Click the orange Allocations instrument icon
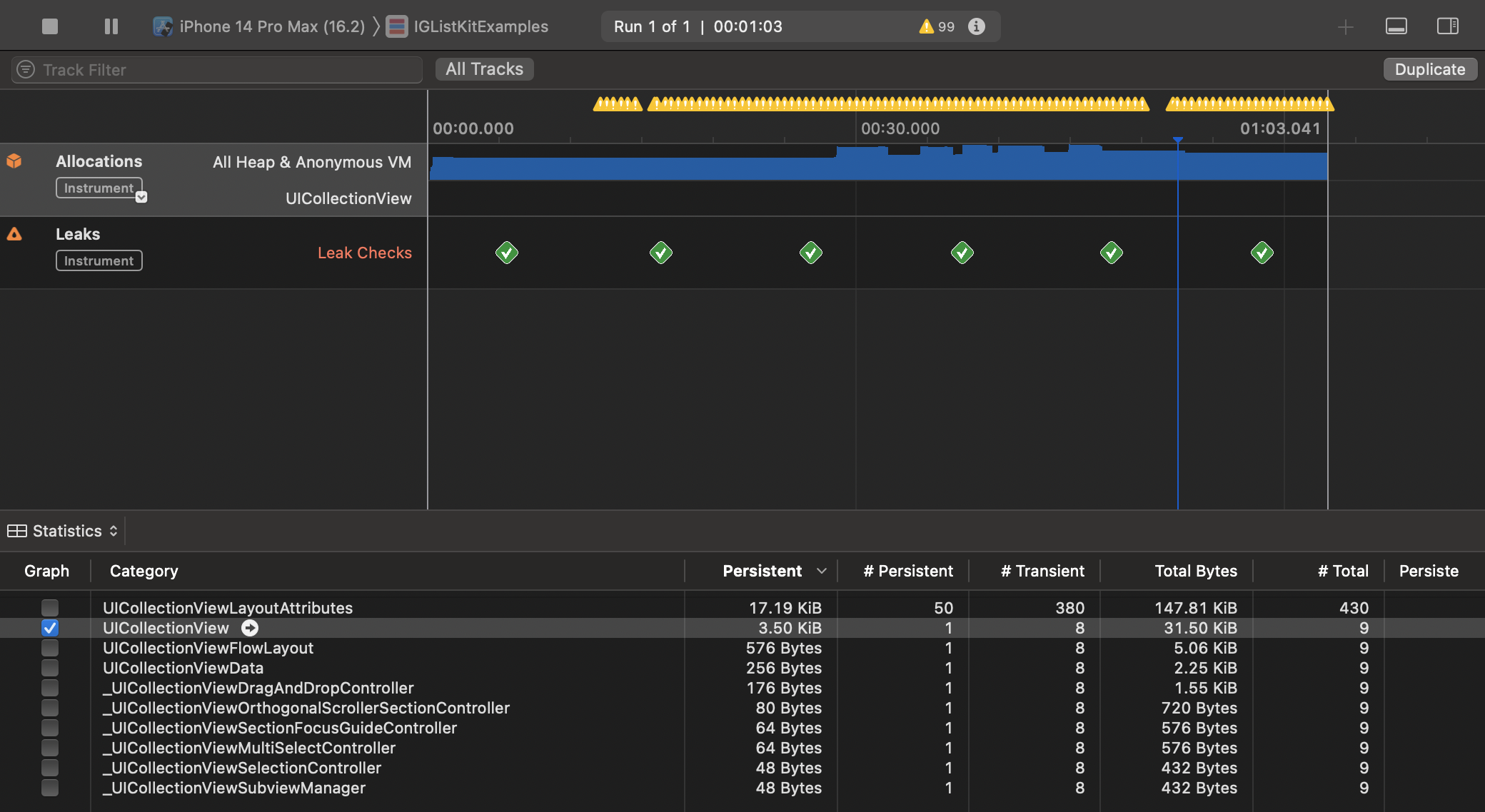 click(15, 161)
